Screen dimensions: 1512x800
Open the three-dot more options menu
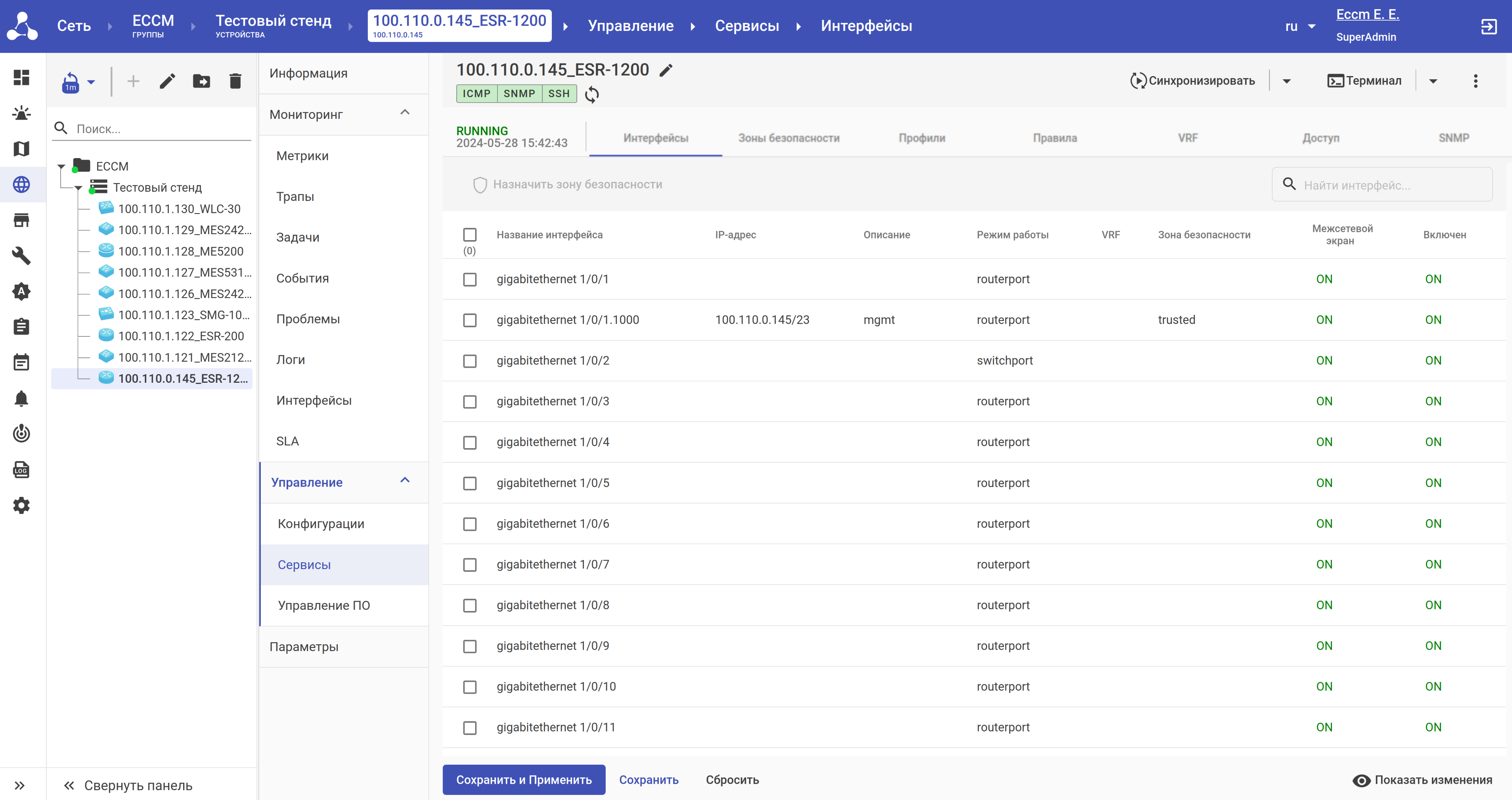click(x=1475, y=81)
